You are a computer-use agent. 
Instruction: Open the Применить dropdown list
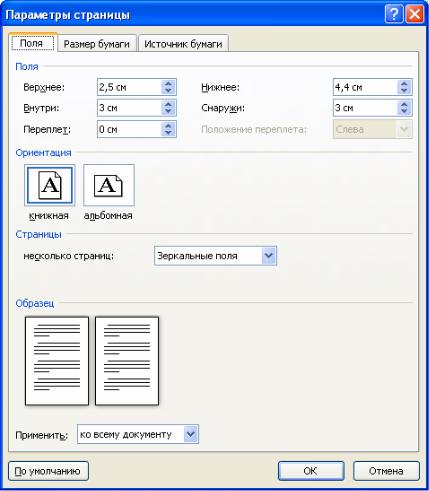[x=191, y=434]
